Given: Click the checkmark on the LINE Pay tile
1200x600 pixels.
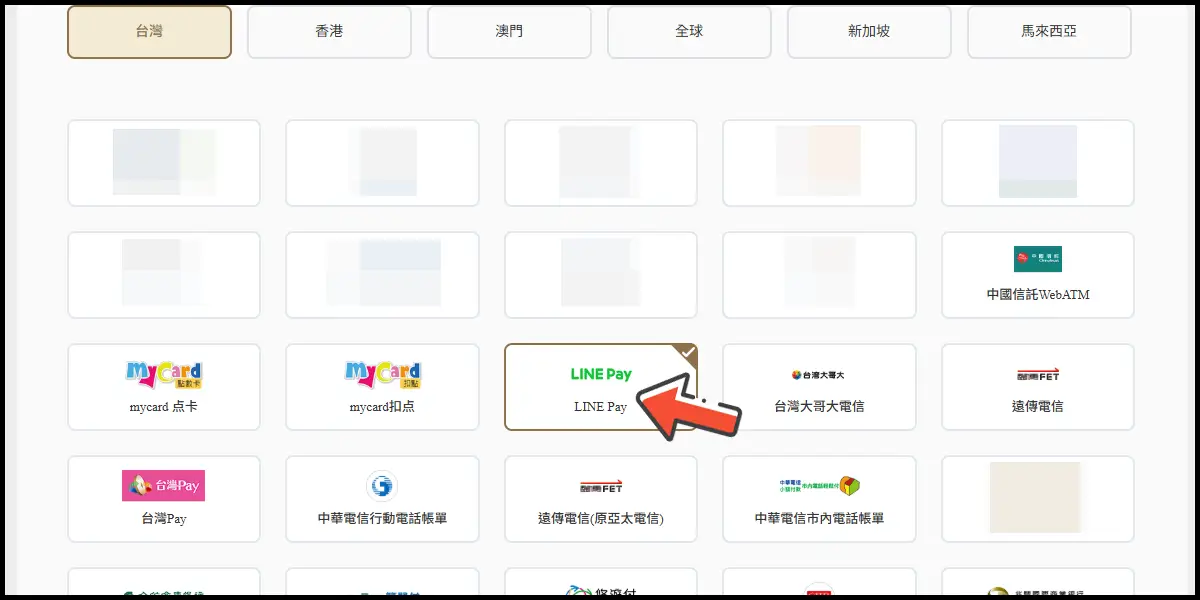Looking at the screenshot, I should (687, 352).
